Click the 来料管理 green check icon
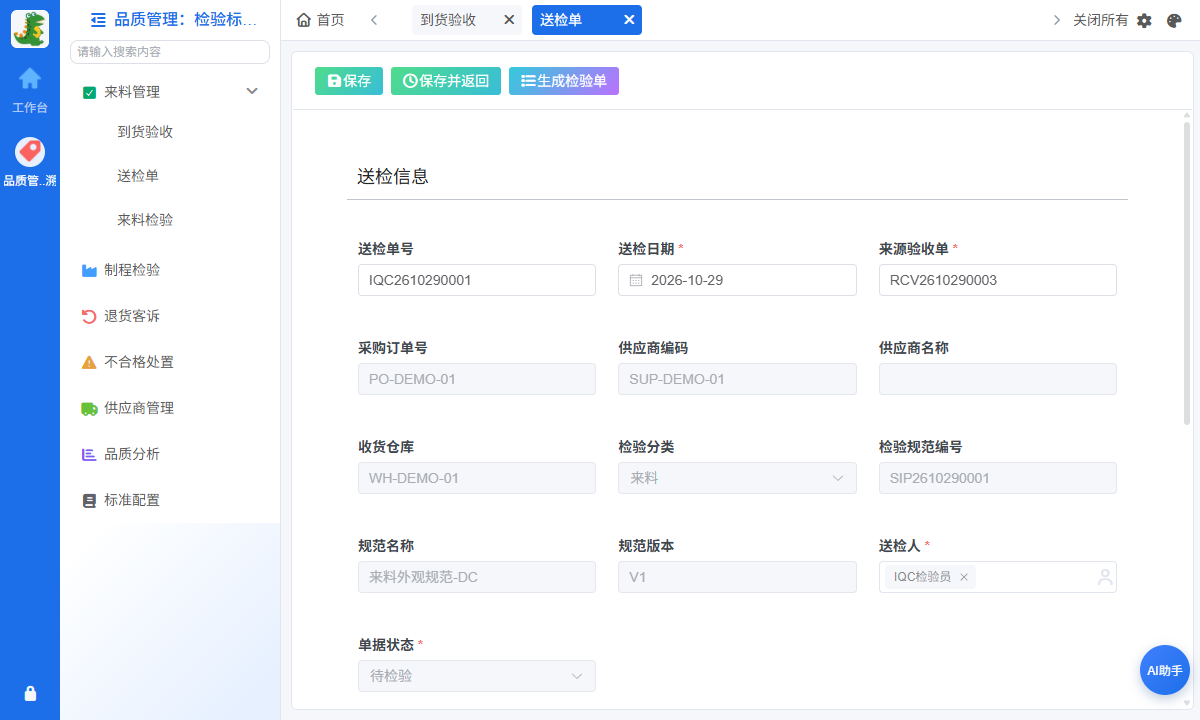Viewport: 1200px width, 720px height. [x=89, y=92]
